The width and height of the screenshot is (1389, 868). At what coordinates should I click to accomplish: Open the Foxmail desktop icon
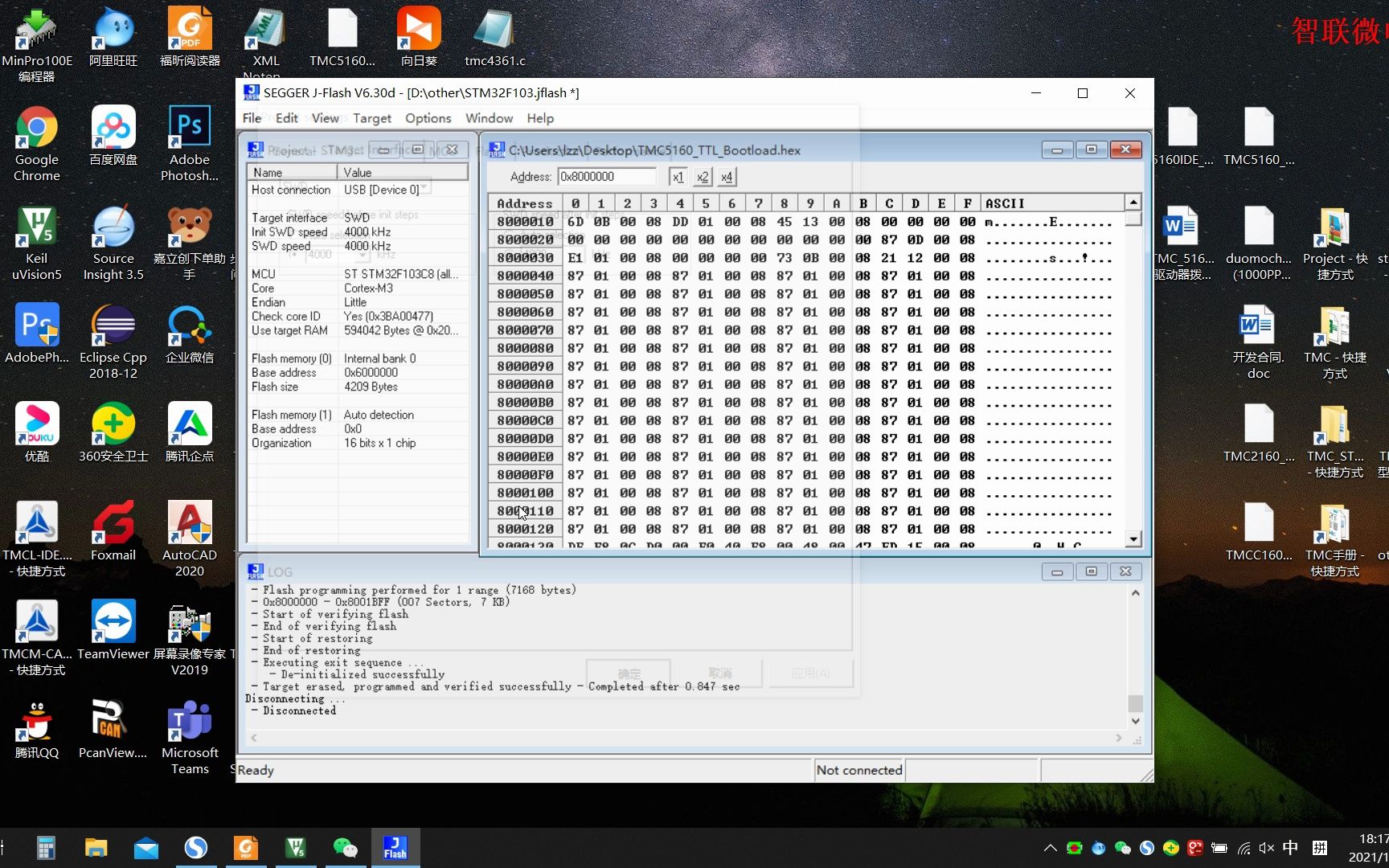113,531
